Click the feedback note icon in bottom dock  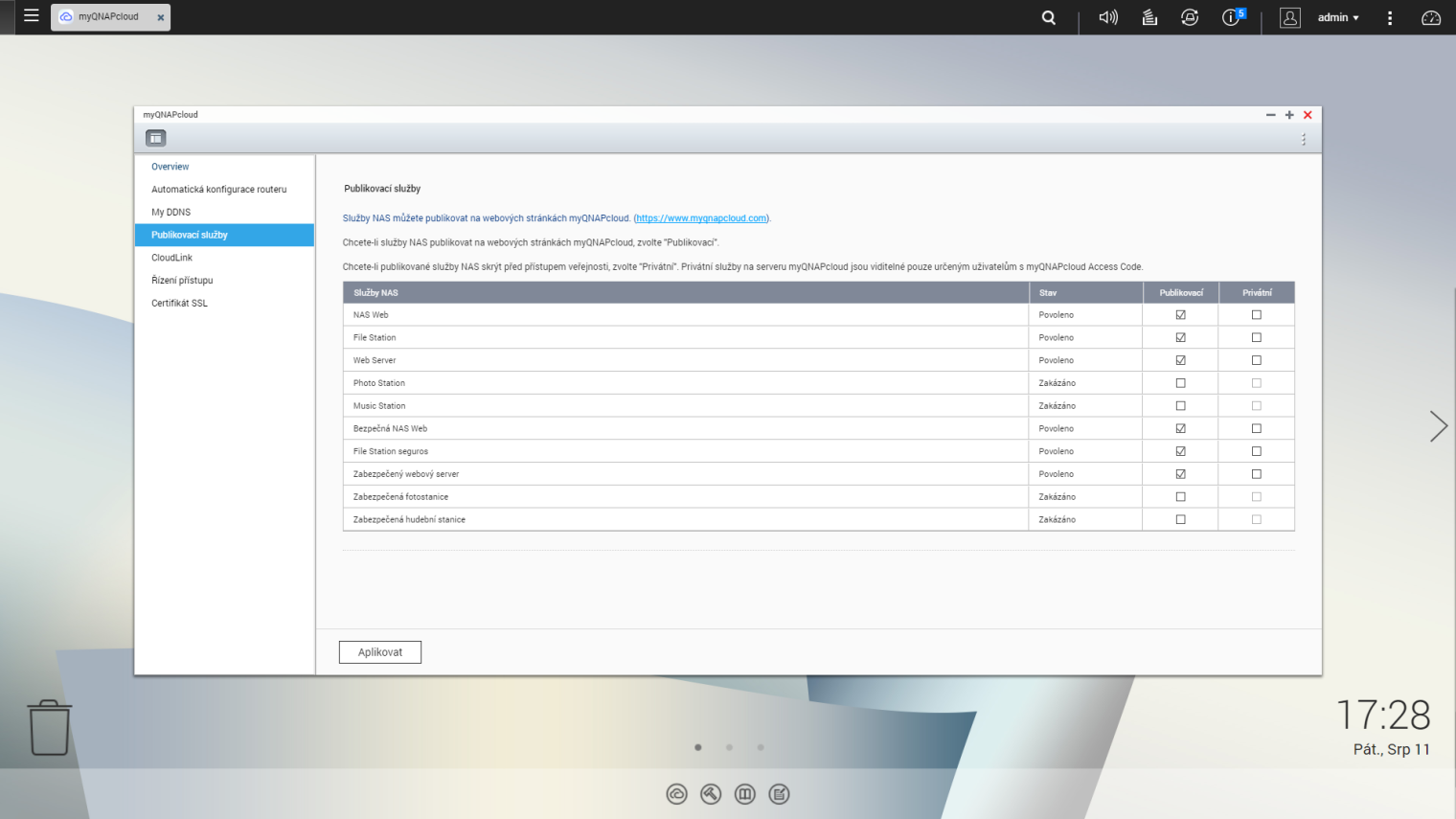tap(780, 794)
